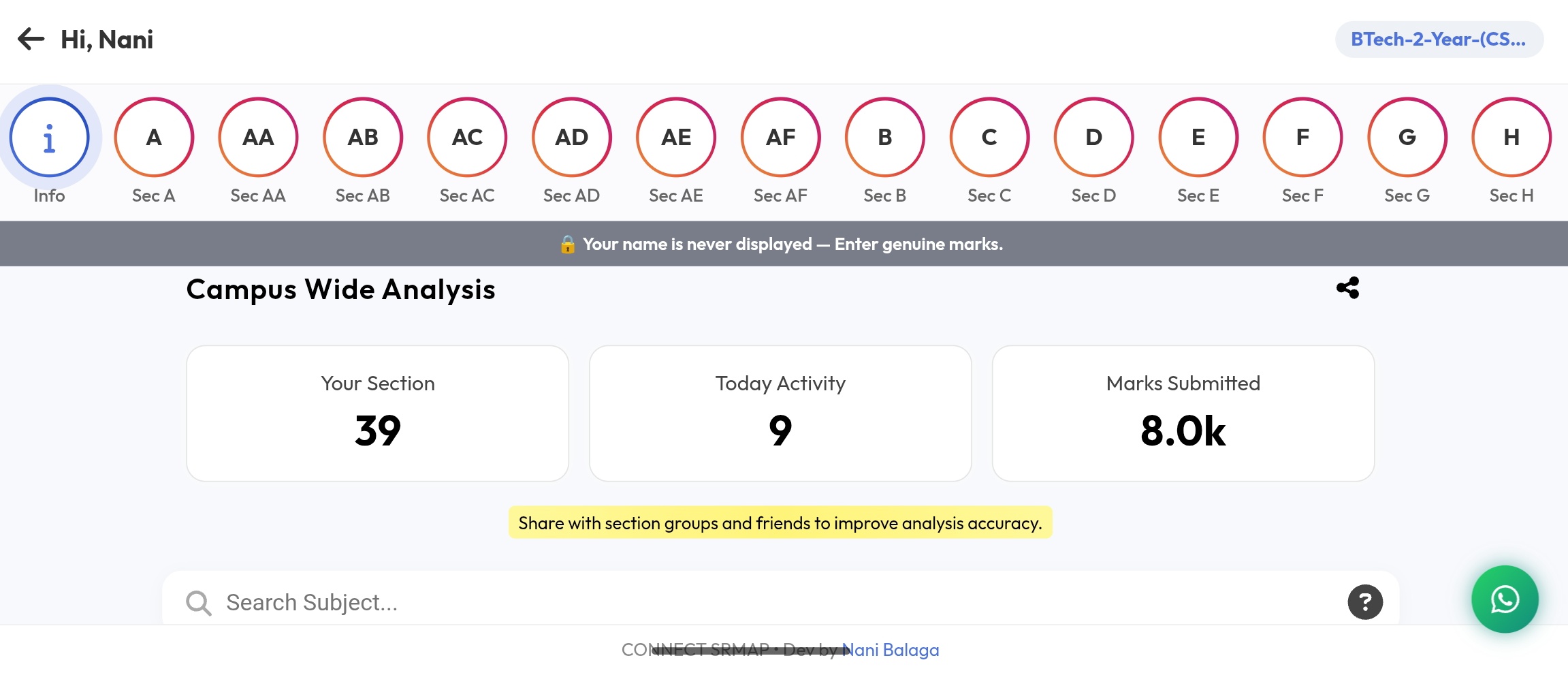Select the Sec A circle

click(x=154, y=138)
